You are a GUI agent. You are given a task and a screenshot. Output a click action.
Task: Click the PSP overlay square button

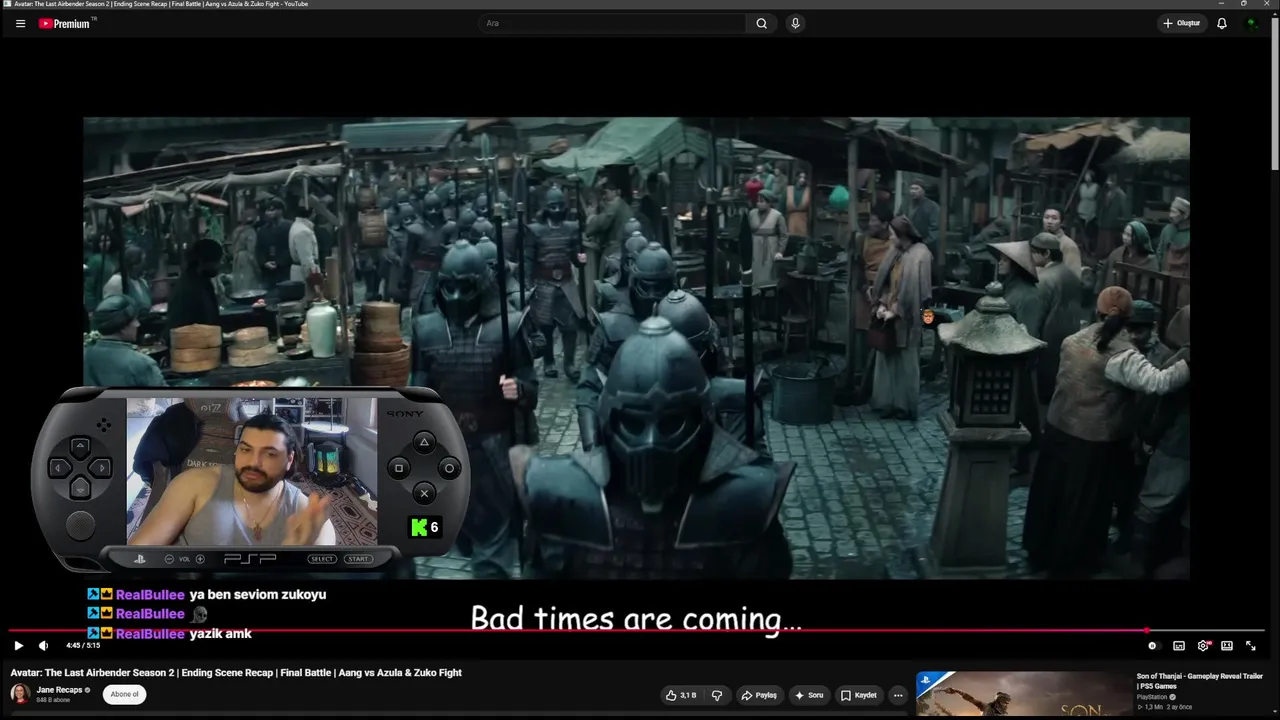pyautogui.click(x=399, y=467)
